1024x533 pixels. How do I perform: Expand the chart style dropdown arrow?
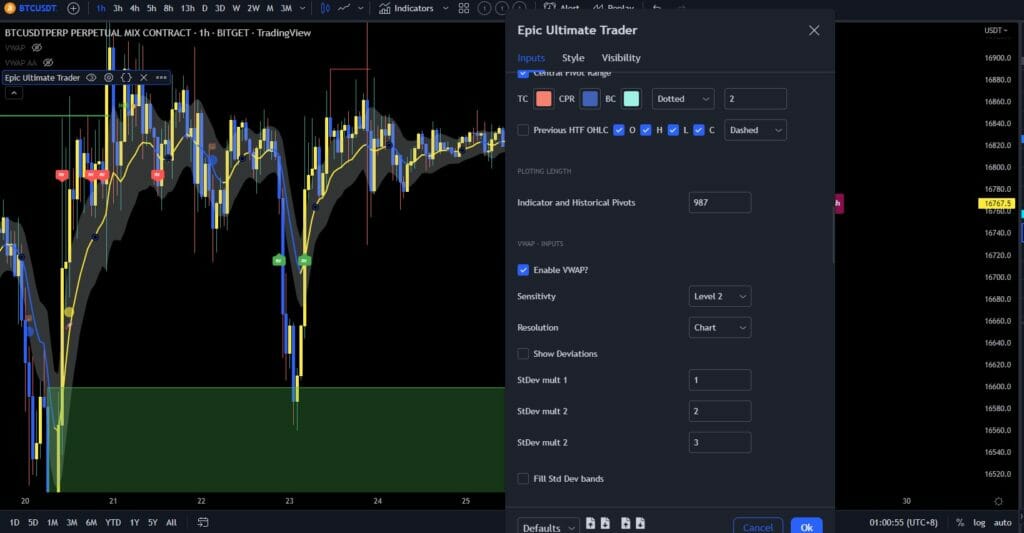(360, 8)
